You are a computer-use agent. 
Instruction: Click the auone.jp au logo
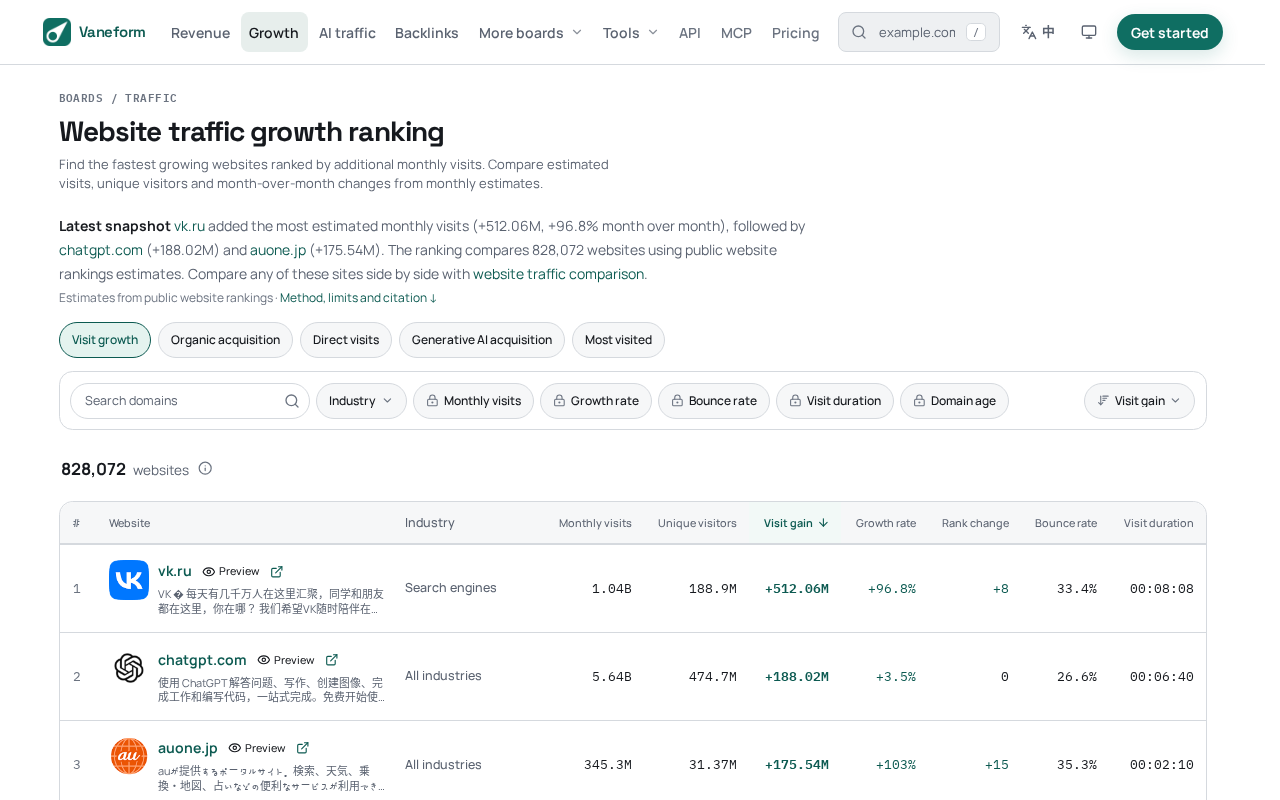click(129, 756)
